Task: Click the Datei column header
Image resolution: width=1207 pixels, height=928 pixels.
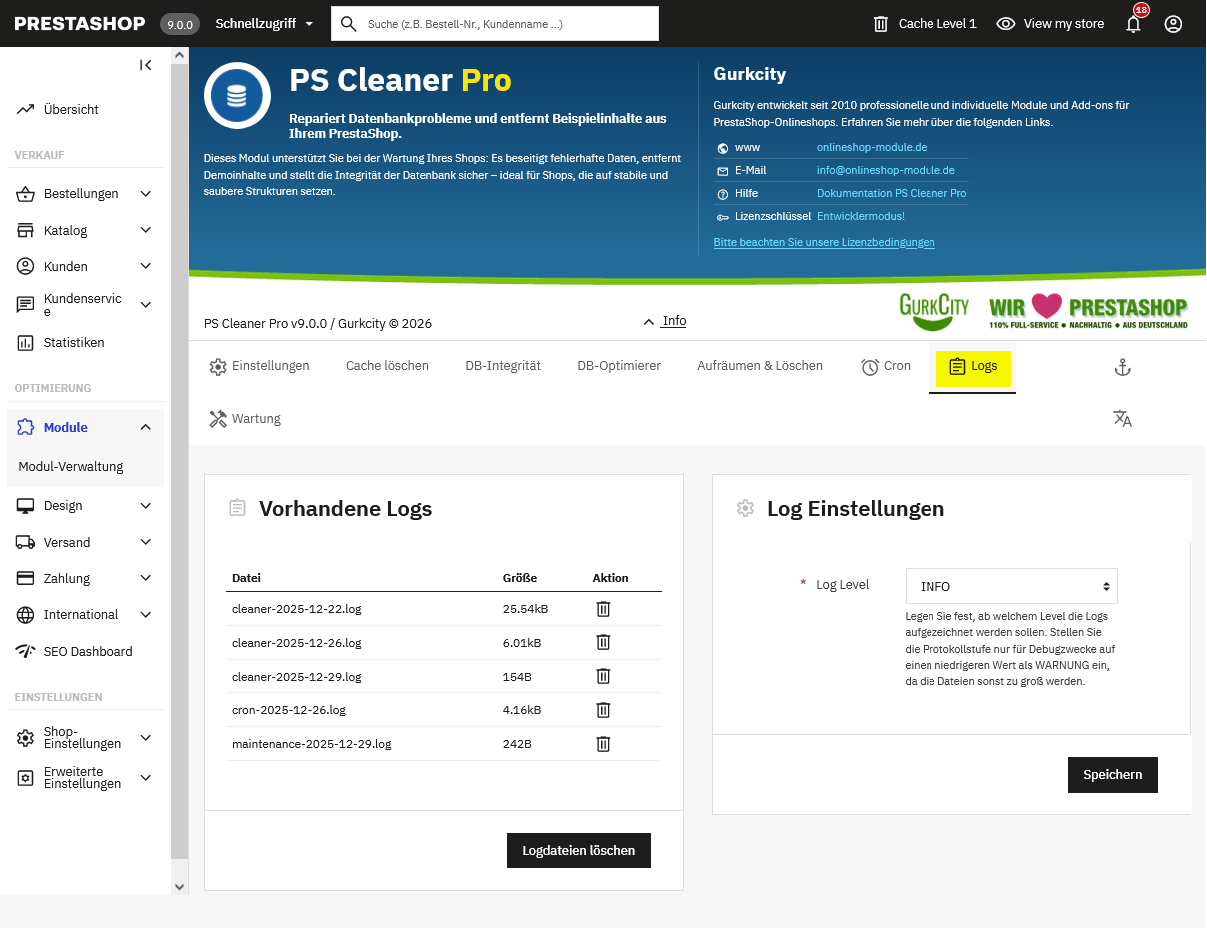Action: click(x=246, y=578)
